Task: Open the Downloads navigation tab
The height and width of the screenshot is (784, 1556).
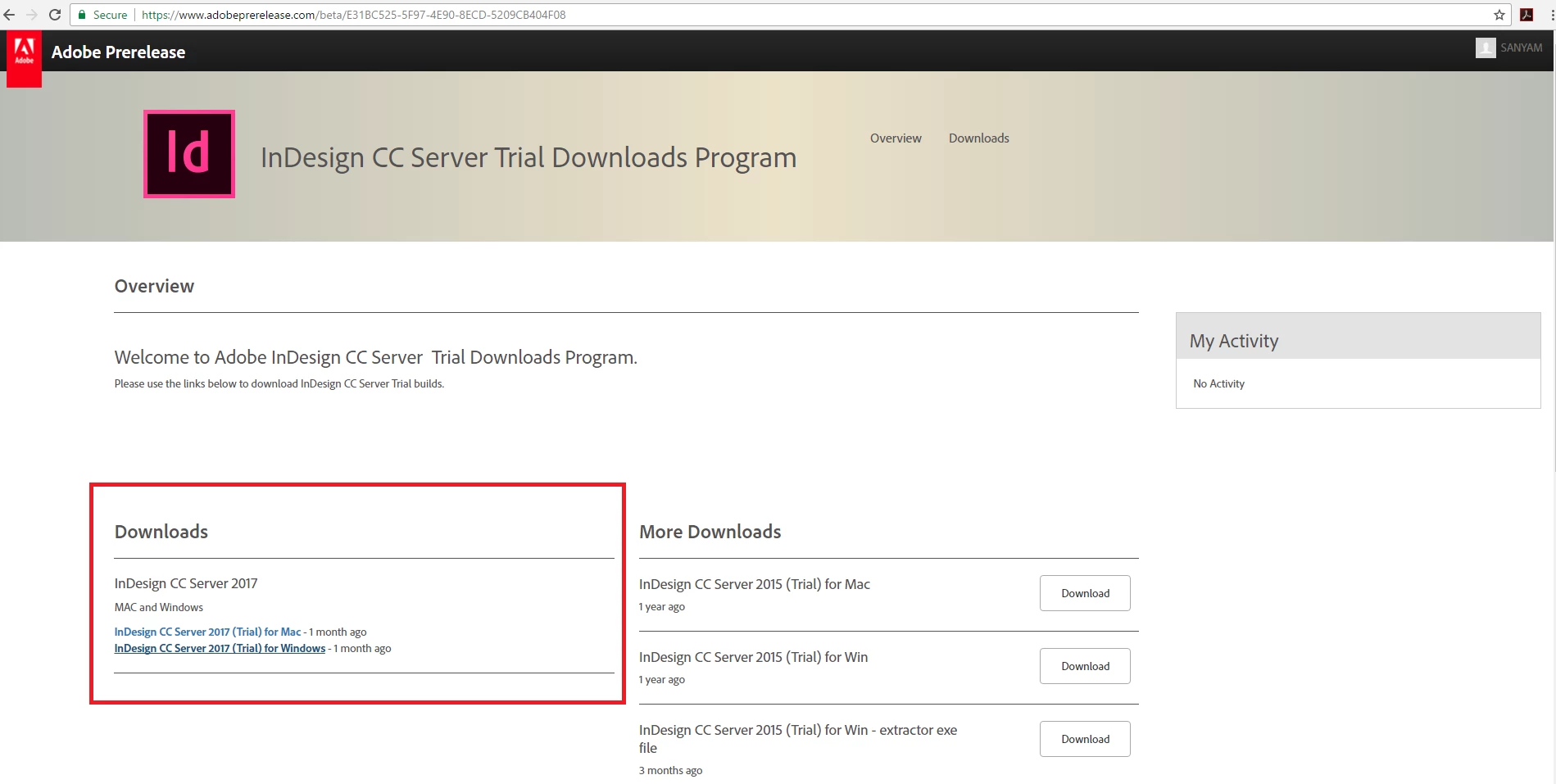Action: click(x=978, y=138)
